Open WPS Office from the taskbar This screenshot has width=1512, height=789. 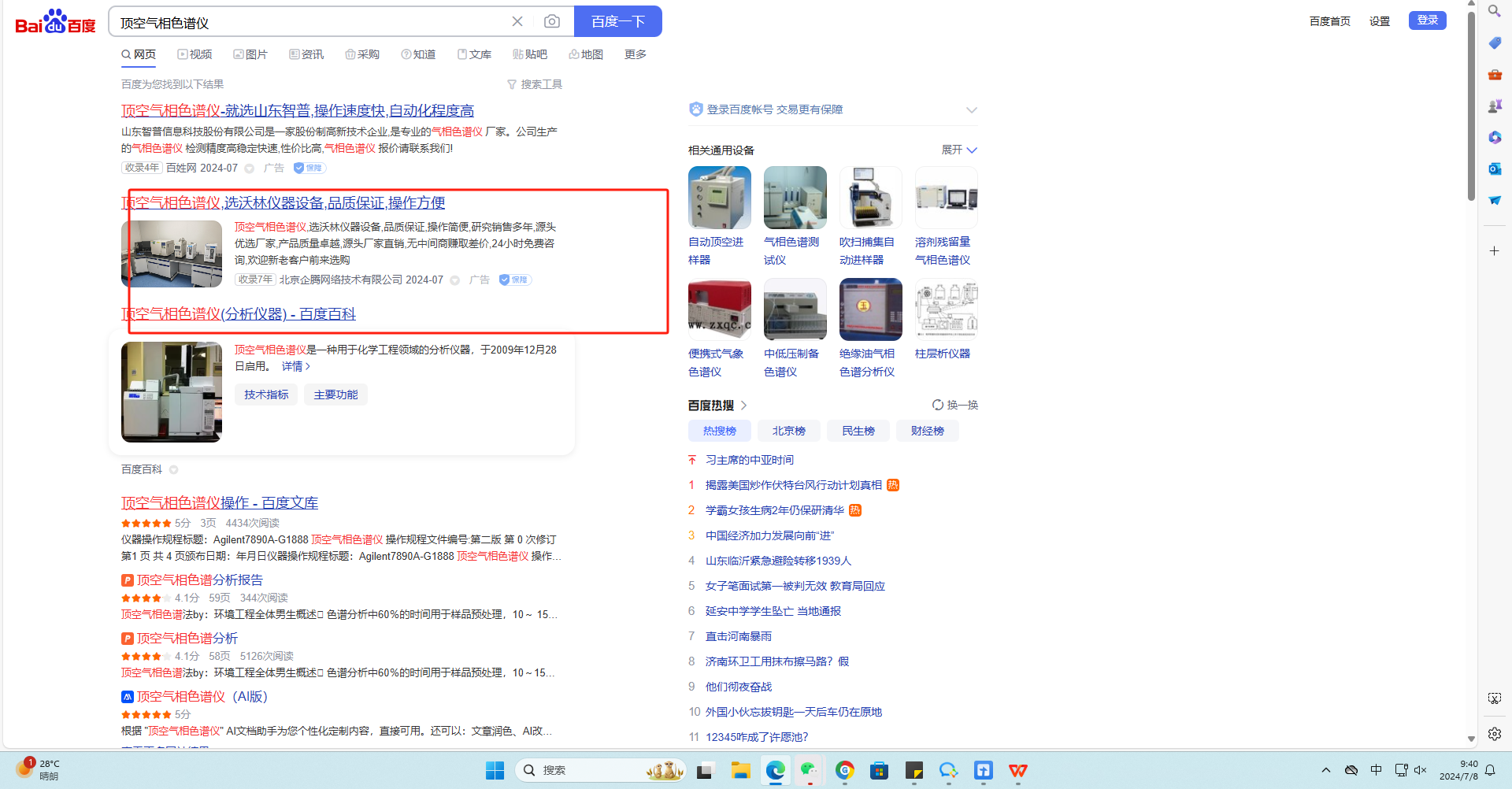1018,770
